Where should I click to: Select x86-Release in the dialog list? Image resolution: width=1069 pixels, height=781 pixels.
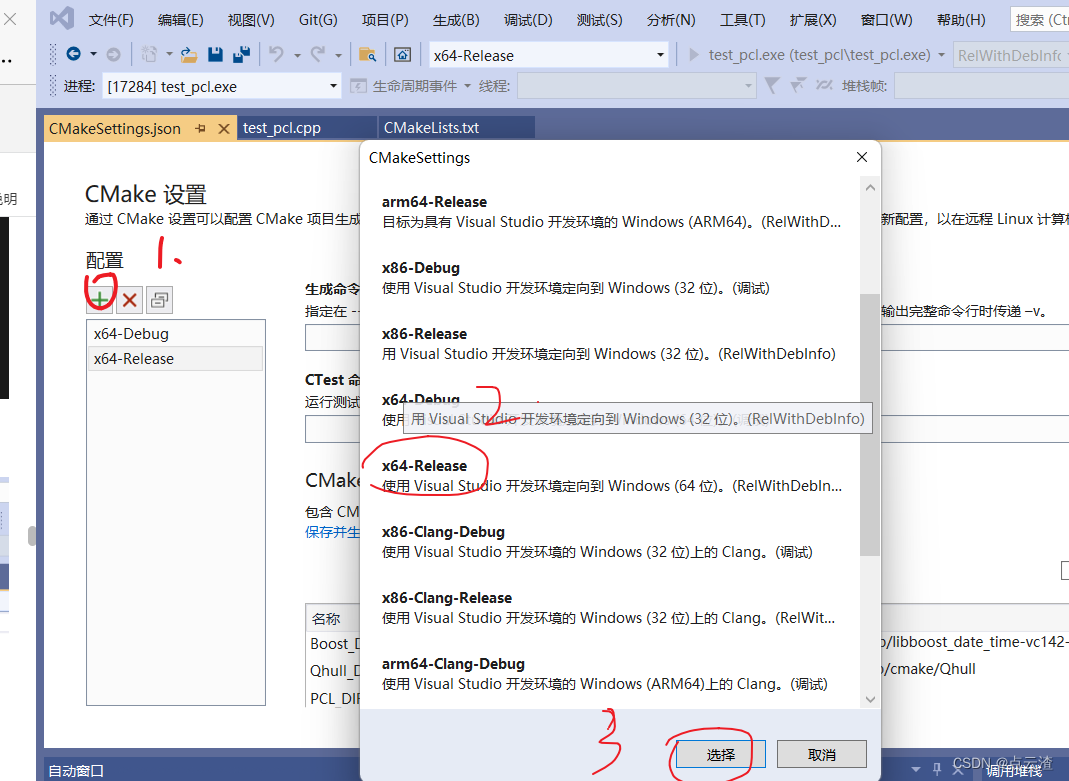(611, 343)
